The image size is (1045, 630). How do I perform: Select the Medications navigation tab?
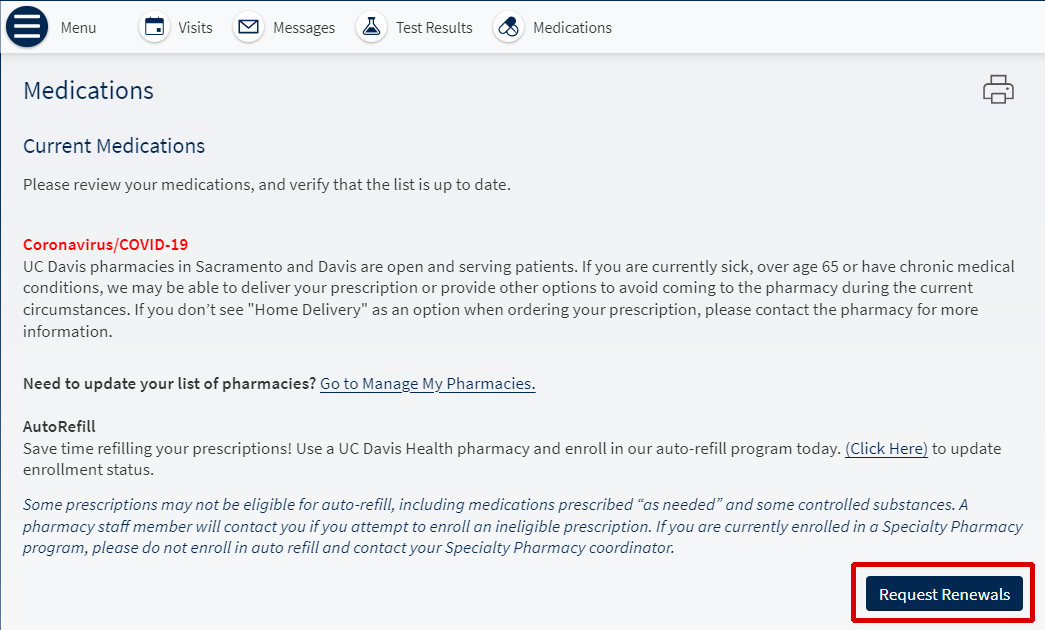coord(571,27)
